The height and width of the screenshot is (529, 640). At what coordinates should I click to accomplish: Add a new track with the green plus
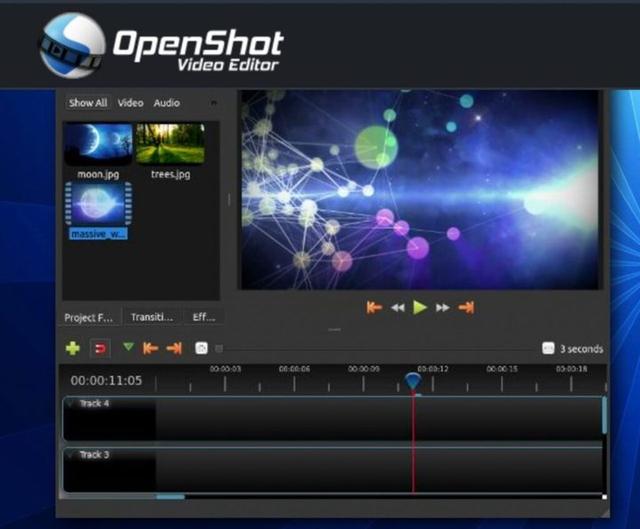click(73, 348)
